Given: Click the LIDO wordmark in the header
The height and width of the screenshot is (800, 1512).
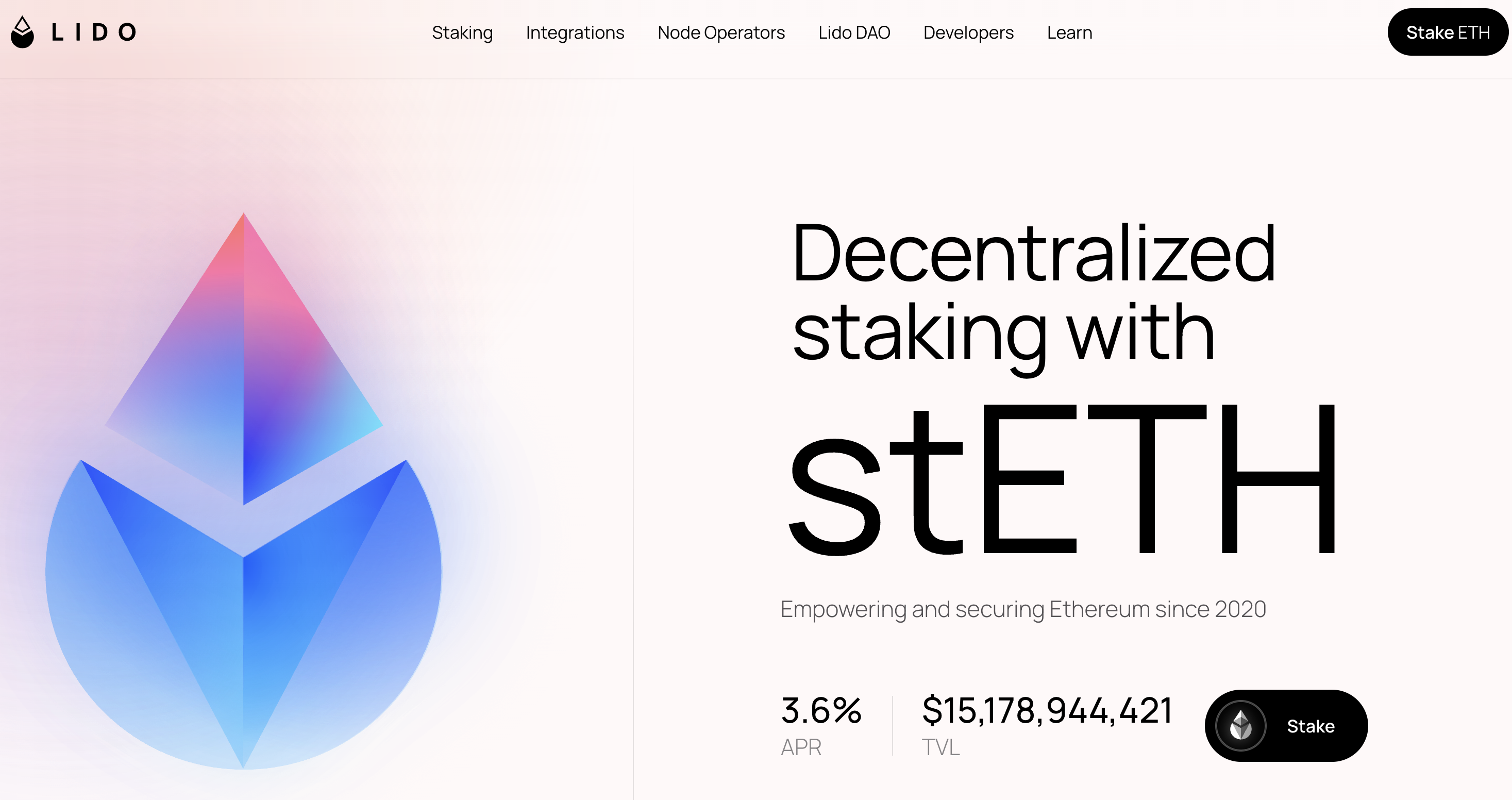Looking at the screenshot, I should [x=94, y=32].
